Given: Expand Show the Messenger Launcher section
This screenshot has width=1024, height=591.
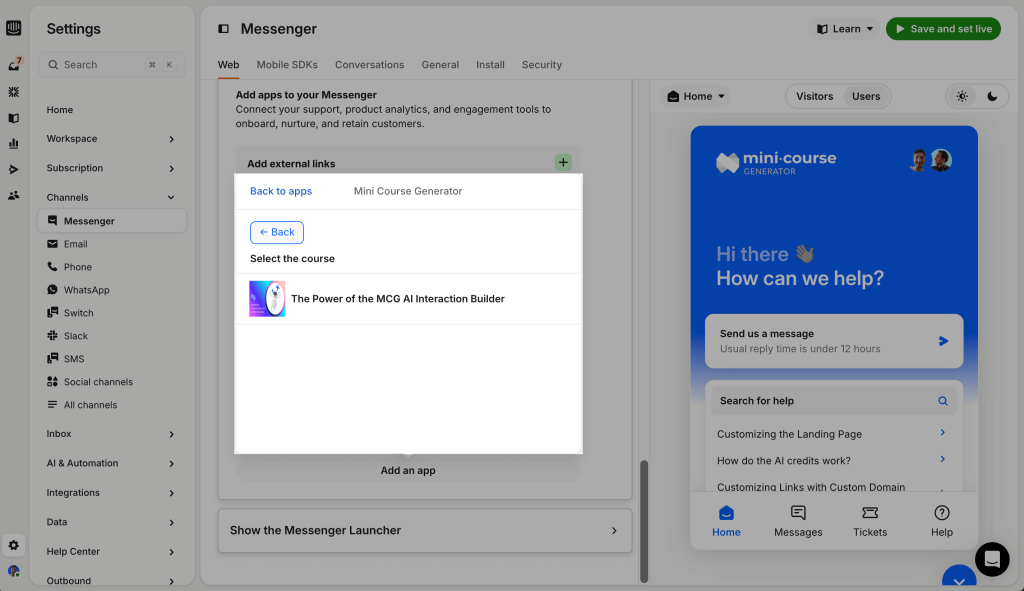Looking at the screenshot, I should pos(424,530).
